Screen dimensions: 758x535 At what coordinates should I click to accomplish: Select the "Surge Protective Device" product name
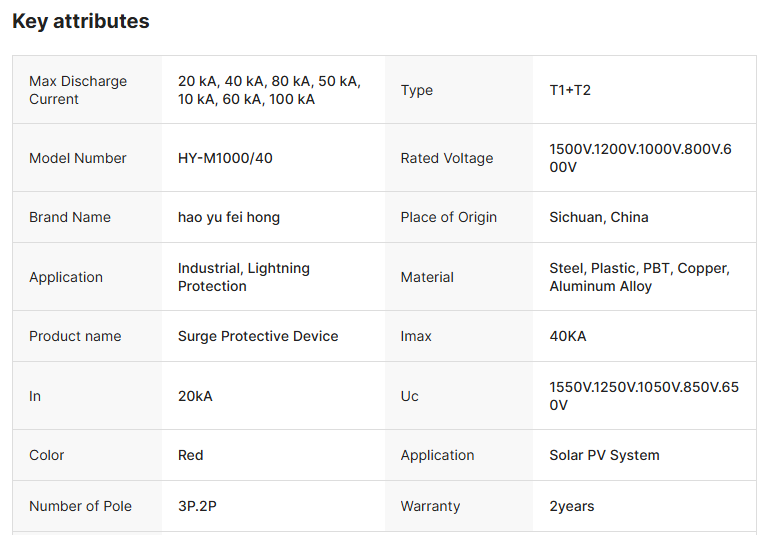(258, 336)
